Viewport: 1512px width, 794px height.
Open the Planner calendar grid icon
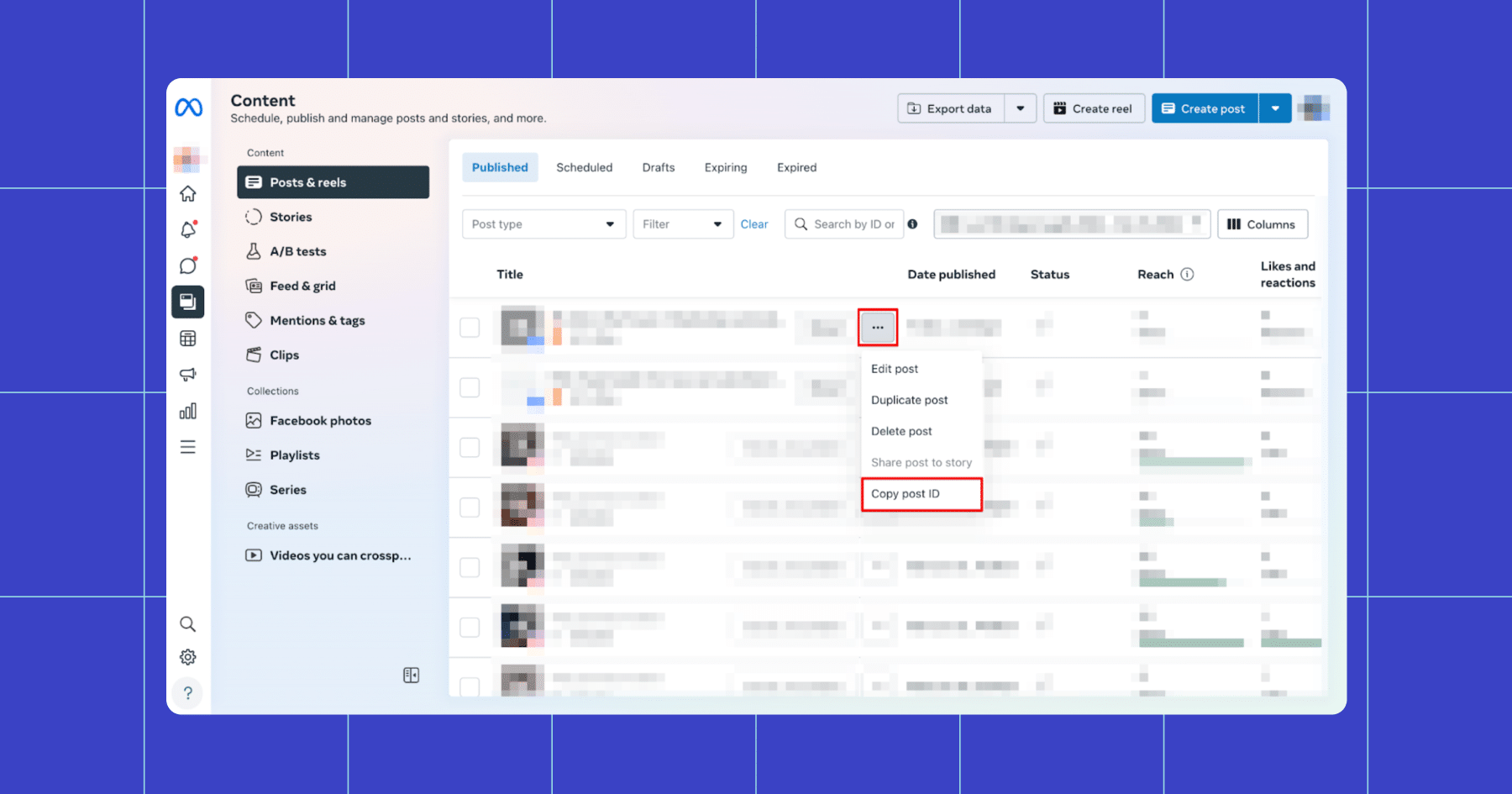click(x=188, y=339)
